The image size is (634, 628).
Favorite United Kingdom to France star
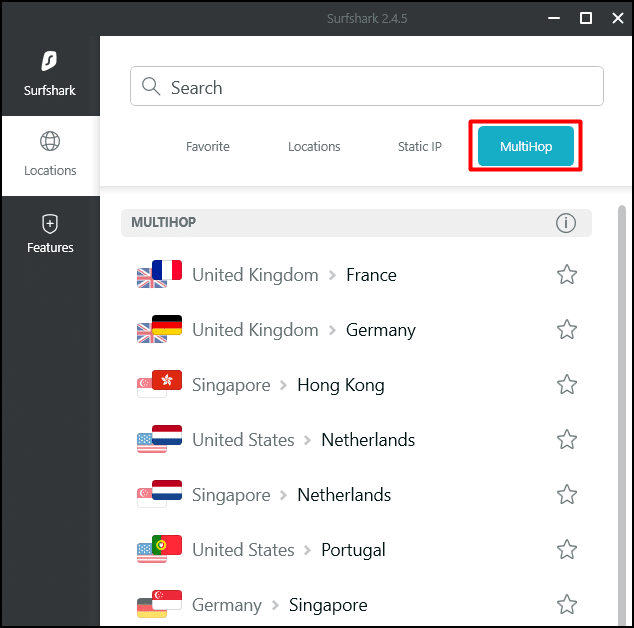point(567,275)
